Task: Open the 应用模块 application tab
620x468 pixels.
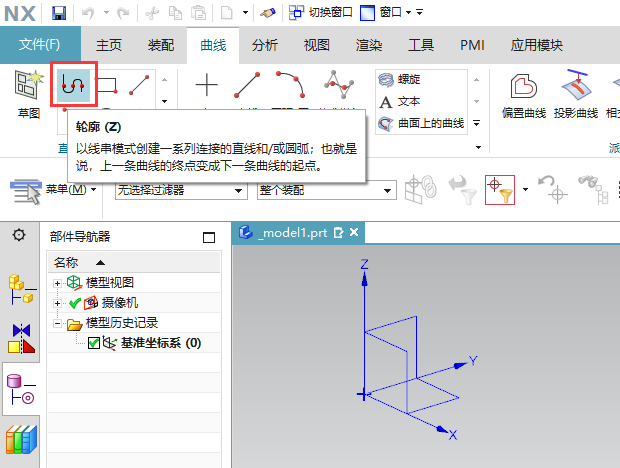Action: coord(537,45)
